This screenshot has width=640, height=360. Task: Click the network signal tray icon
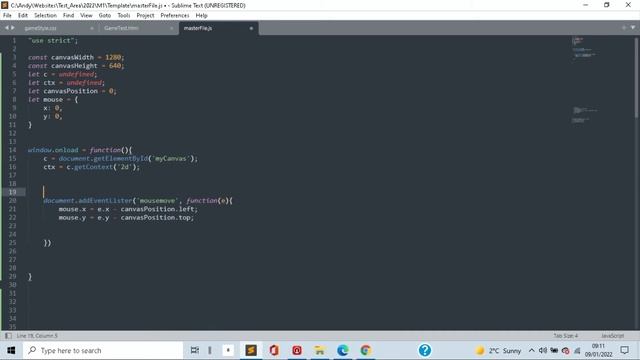click(577, 350)
